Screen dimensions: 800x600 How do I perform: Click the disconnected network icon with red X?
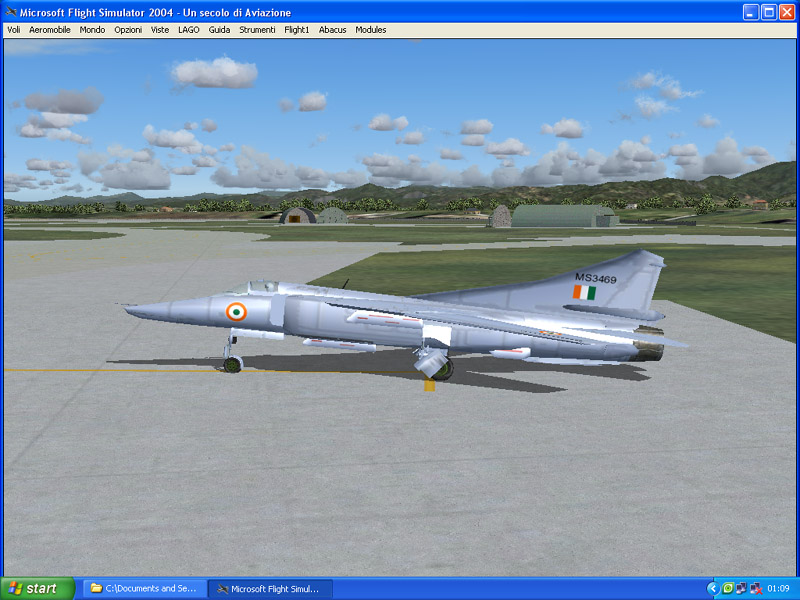pos(756,588)
